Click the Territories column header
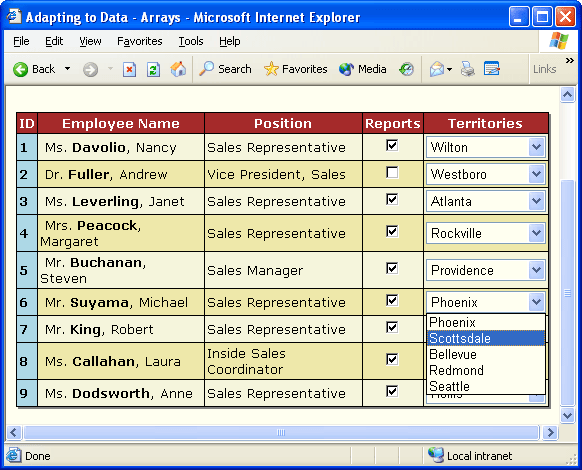Screen dimensions: 582x470 tap(486, 124)
